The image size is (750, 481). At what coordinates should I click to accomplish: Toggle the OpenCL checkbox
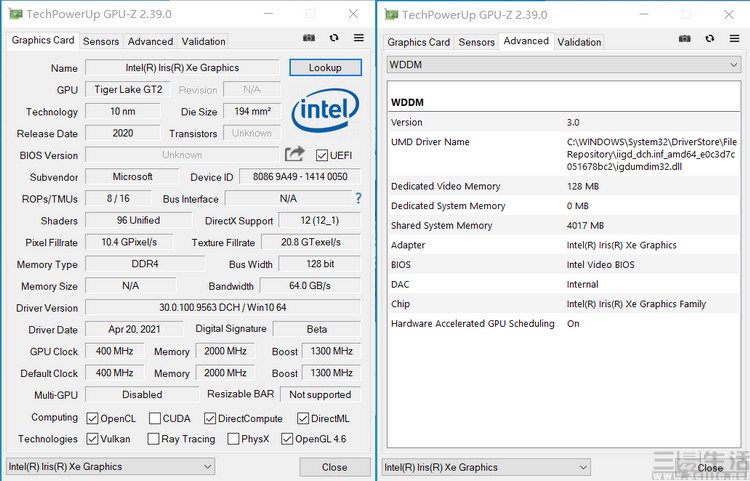coord(92,418)
